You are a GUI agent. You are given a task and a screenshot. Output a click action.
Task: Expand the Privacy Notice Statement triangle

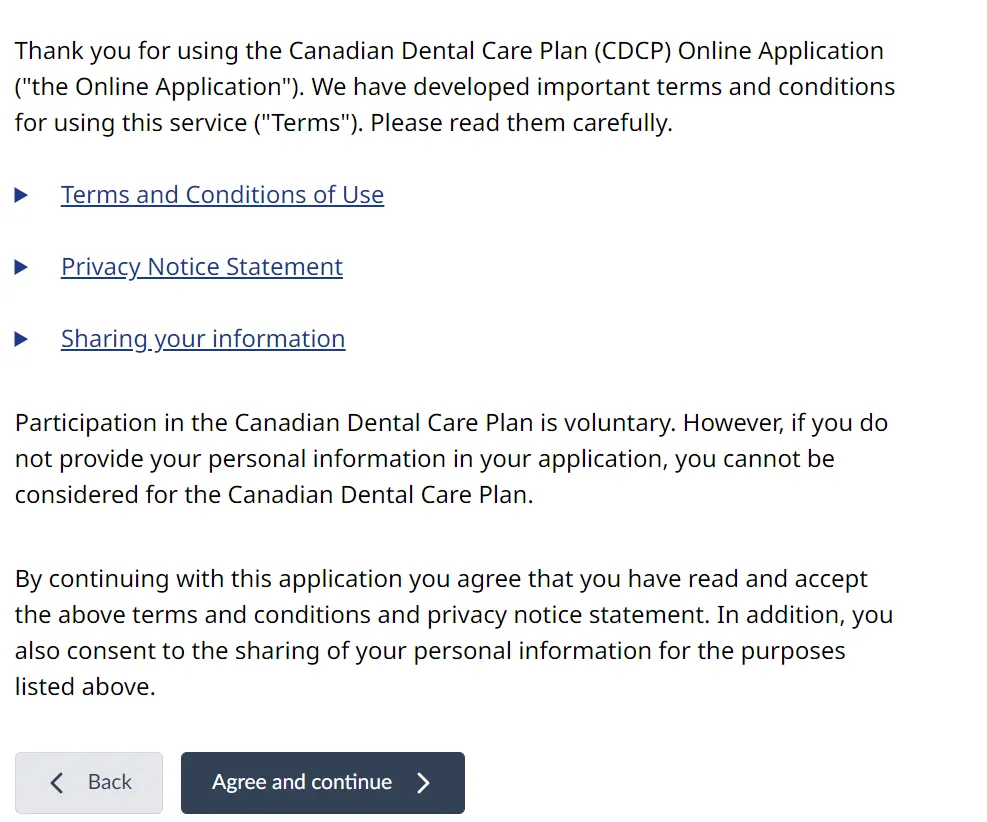pyautogui.click(x=22, y=267)
